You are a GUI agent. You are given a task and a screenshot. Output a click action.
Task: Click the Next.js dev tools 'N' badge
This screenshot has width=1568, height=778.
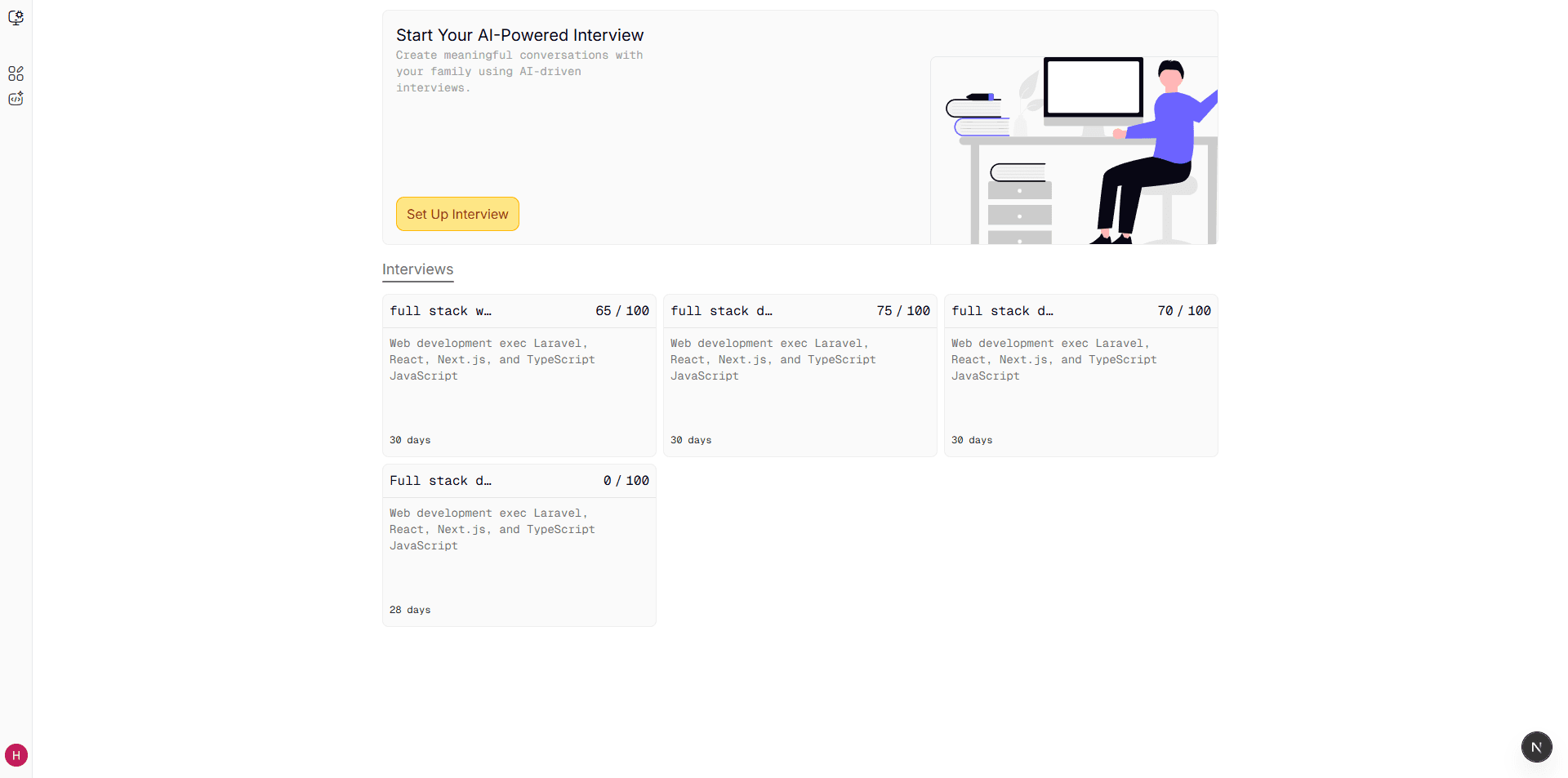[1536, 747]
